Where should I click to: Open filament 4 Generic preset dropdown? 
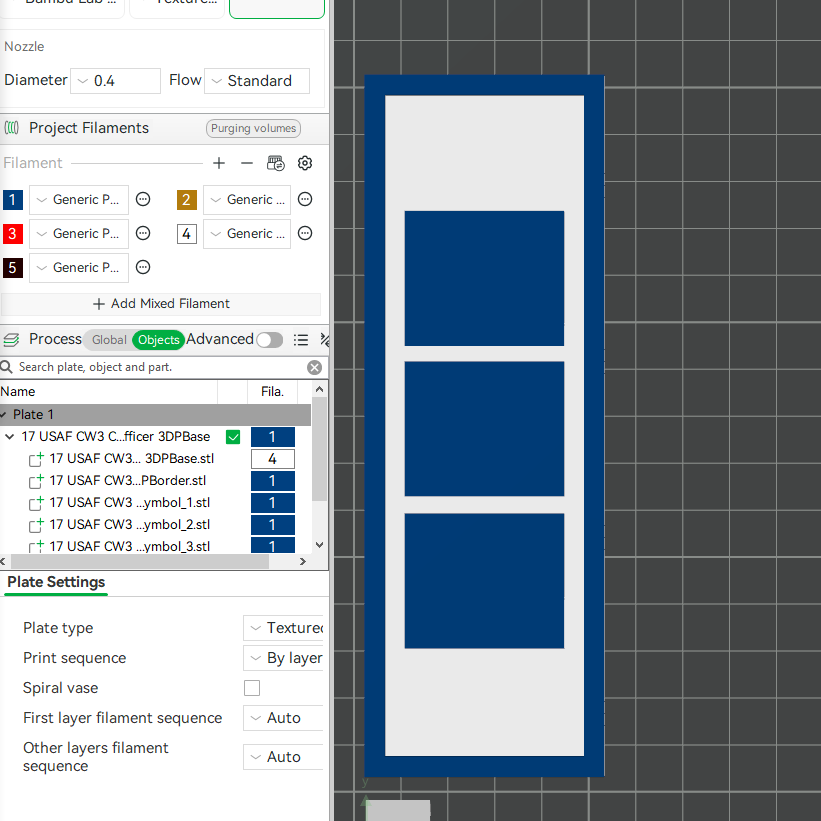(x=247, y=234)
